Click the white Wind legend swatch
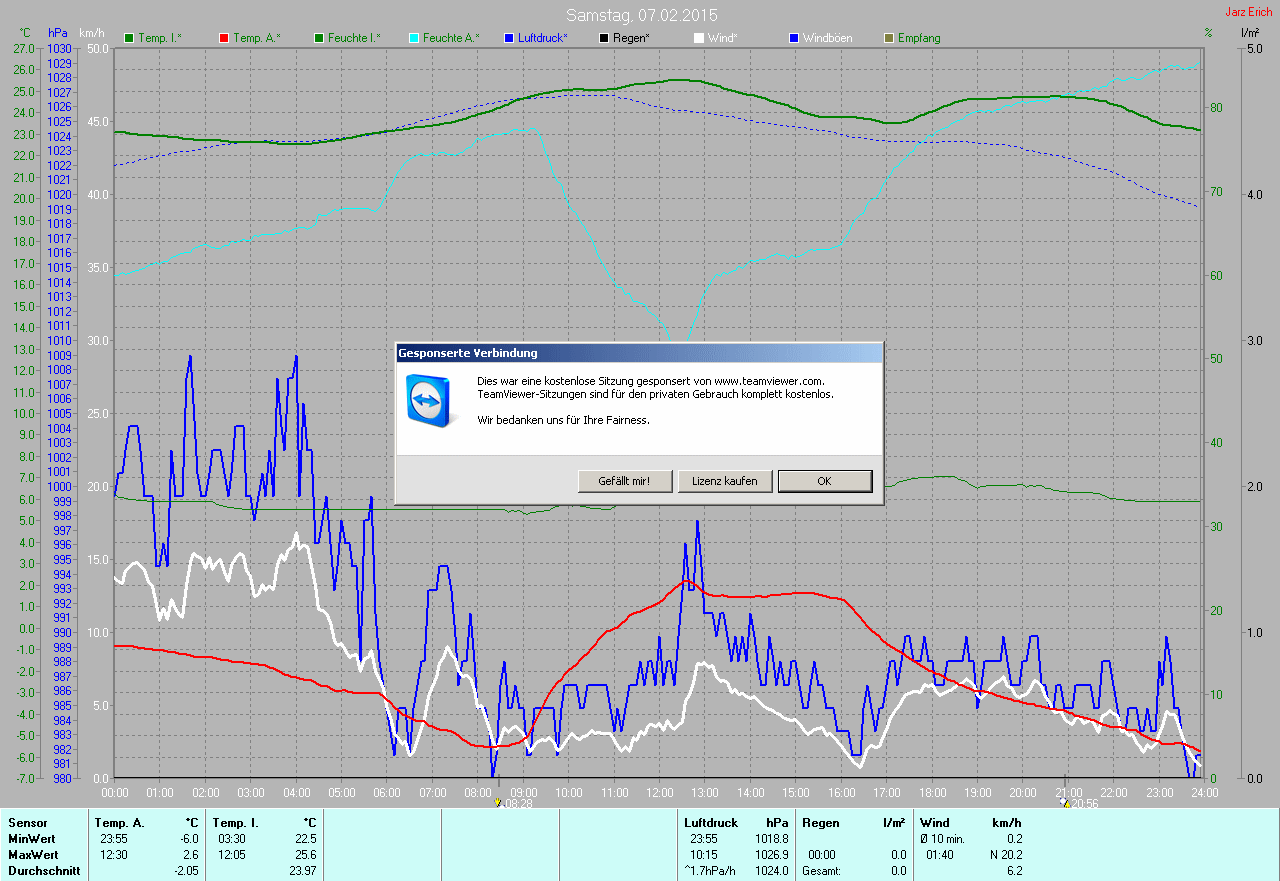Viewport: 1280px width, 881px height. 698,38
